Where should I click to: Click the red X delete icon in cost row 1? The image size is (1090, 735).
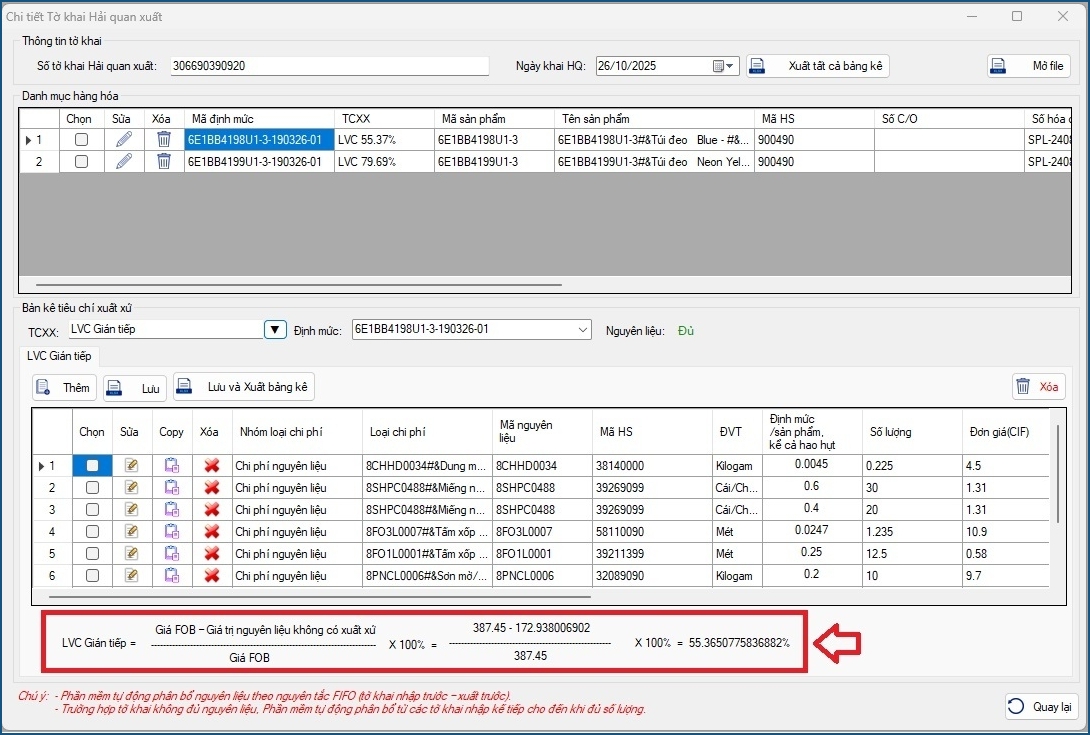(211, 465)
